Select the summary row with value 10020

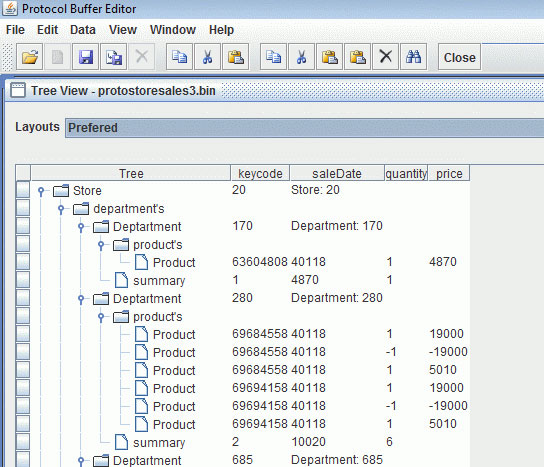coord(243,442)
